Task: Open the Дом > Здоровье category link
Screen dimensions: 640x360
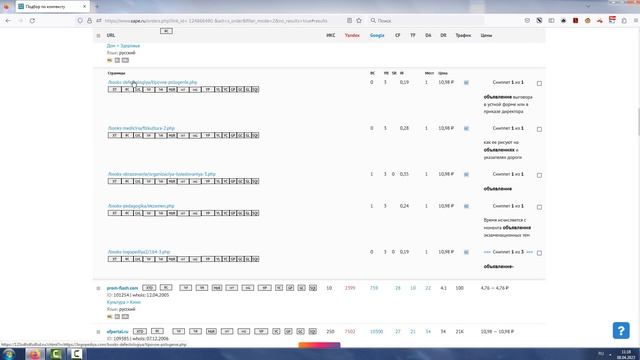Action: pyautogui.click(x=123, y=46)
